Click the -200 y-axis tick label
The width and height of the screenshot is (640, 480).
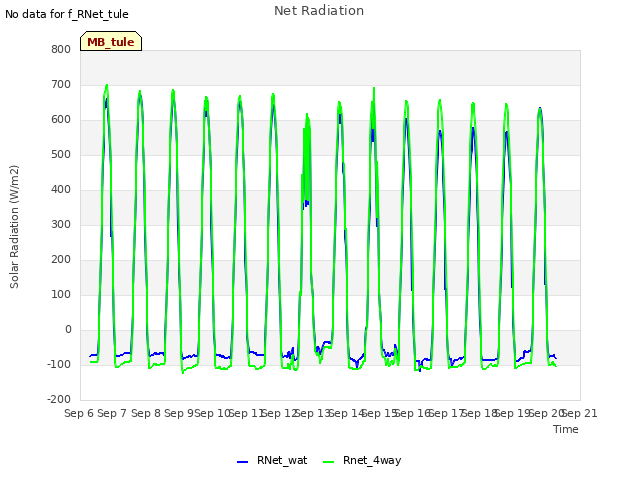[59, 399]
